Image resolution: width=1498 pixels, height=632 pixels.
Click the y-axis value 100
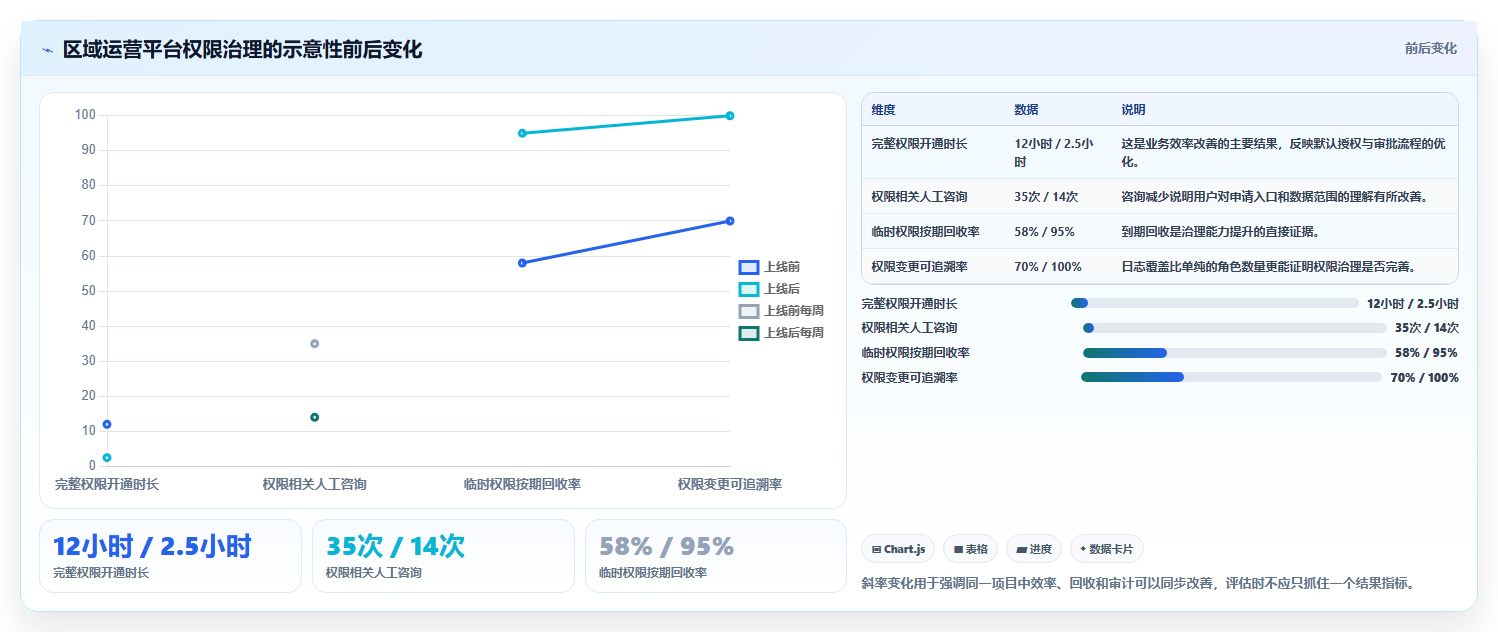click(x=85, y=115)
